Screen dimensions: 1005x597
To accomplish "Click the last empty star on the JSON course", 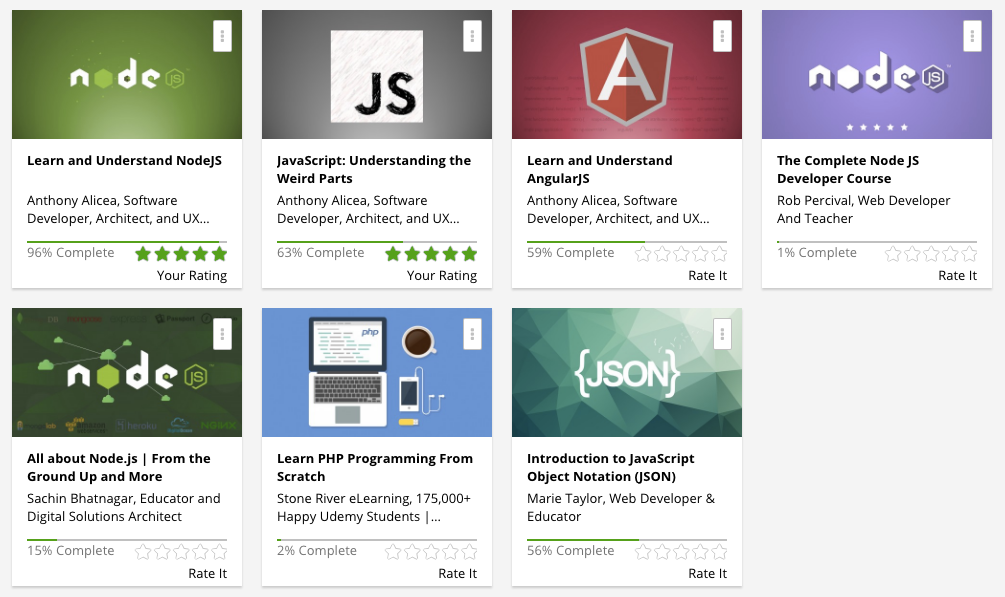I will click(717, 551).
